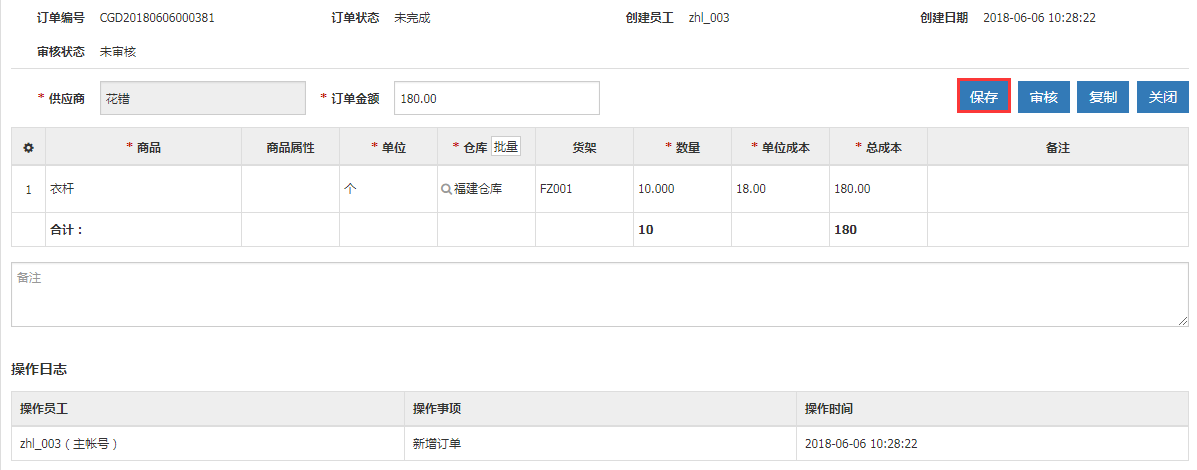Image resolution: width=1197 pixels, height=470 pixels.
Task: Click the resize handle of the 备注 textarea
Action: click(1182, 320)
